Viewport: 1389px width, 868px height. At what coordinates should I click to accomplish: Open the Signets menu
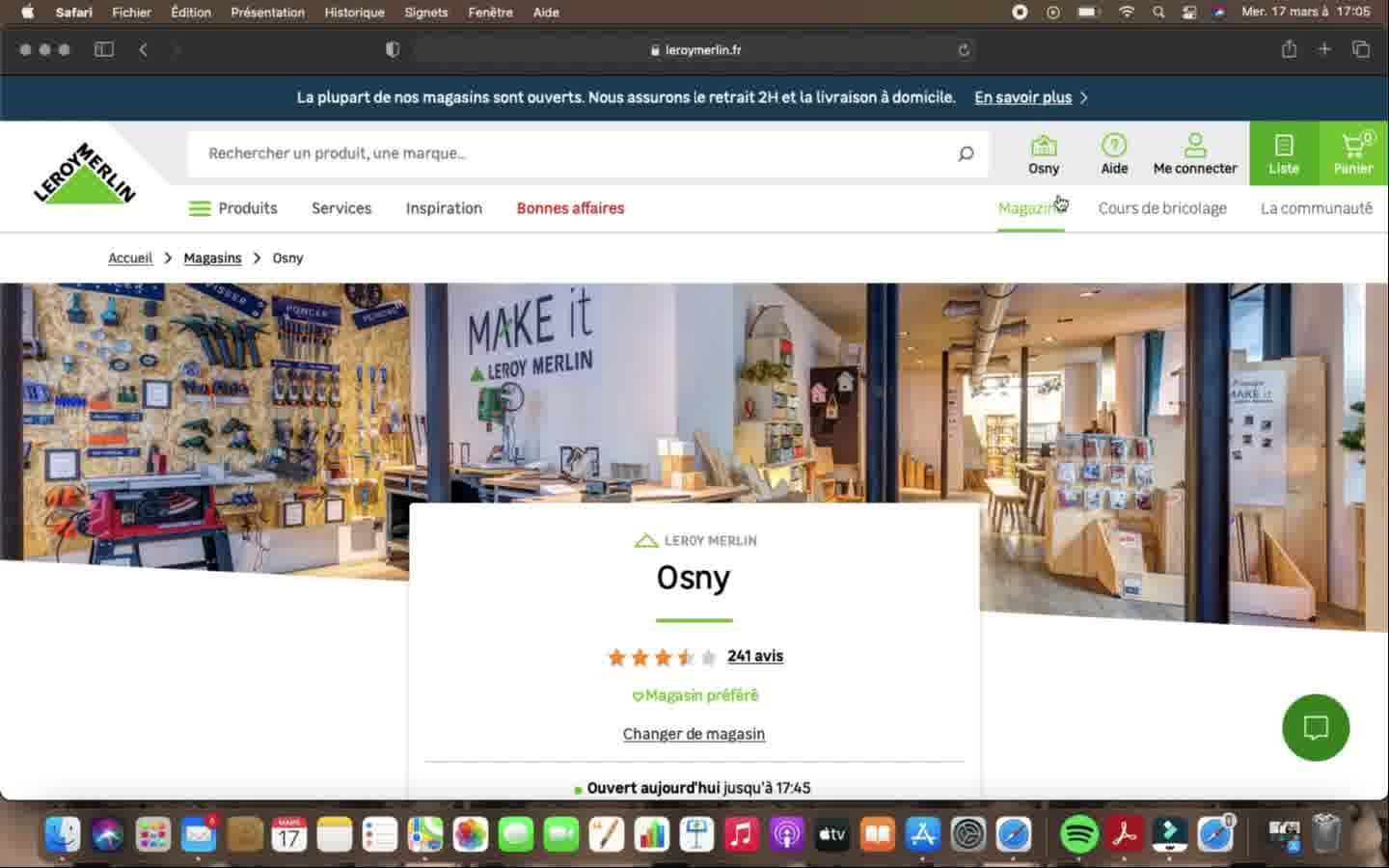click(x=426, y=12)
